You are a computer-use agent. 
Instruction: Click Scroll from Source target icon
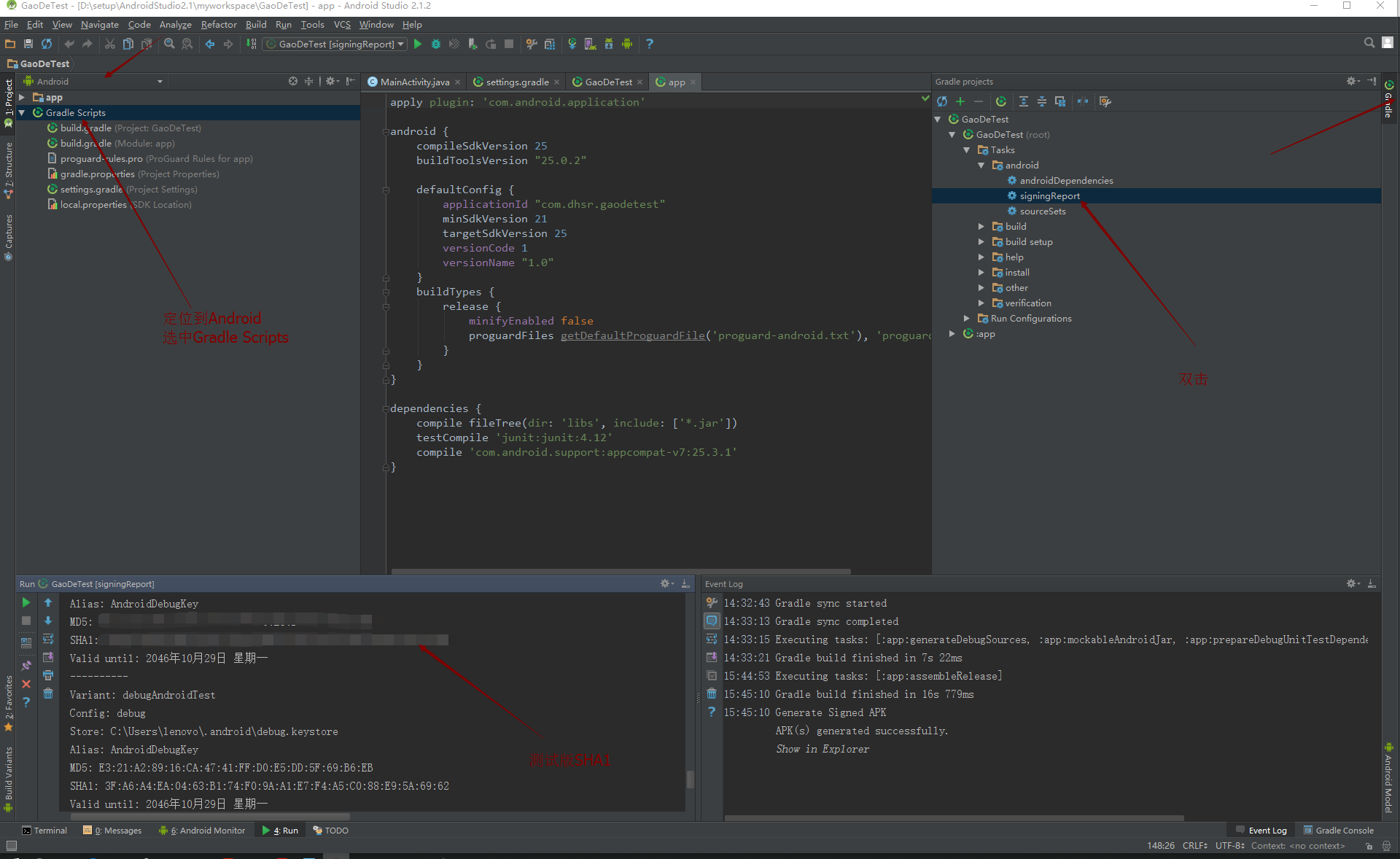click(x=293, y=81)
